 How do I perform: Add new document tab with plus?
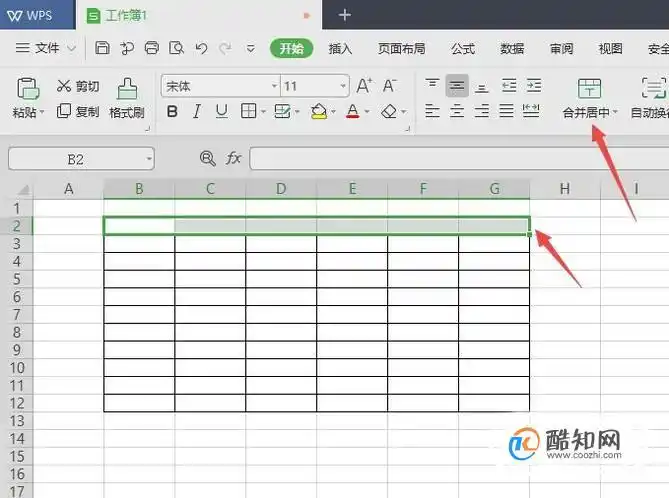click(344, 15)
